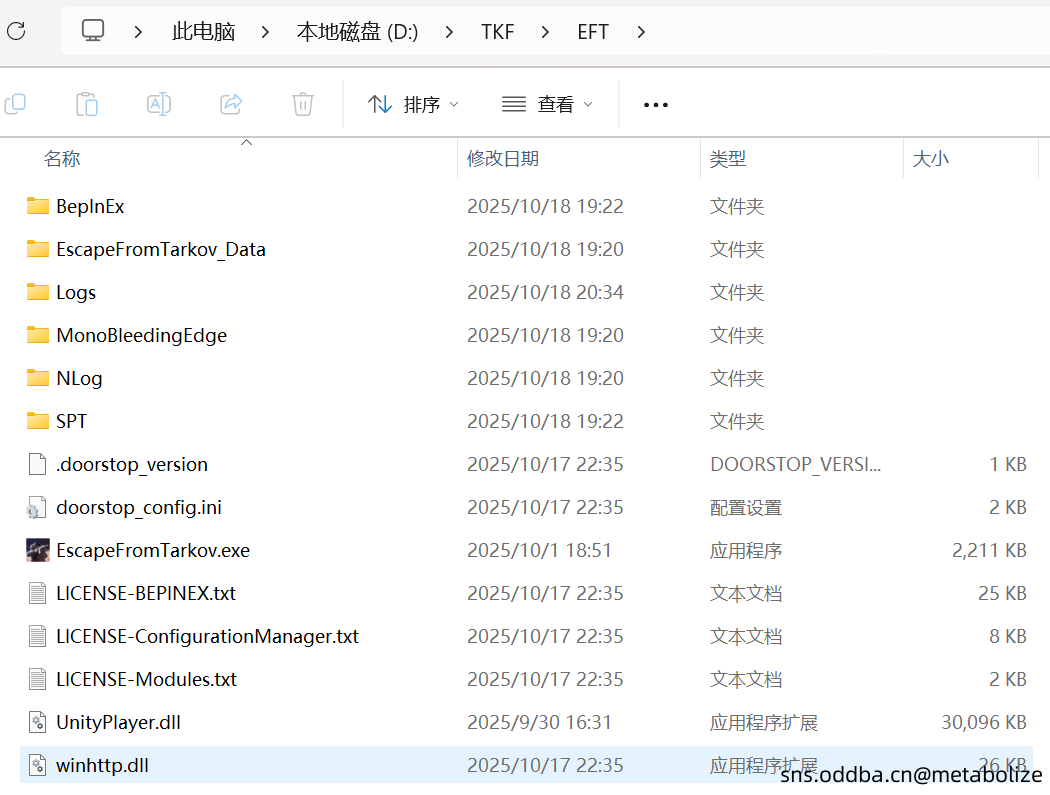
Task: Open the three-dot more options menu
Action: pos(655,104)
